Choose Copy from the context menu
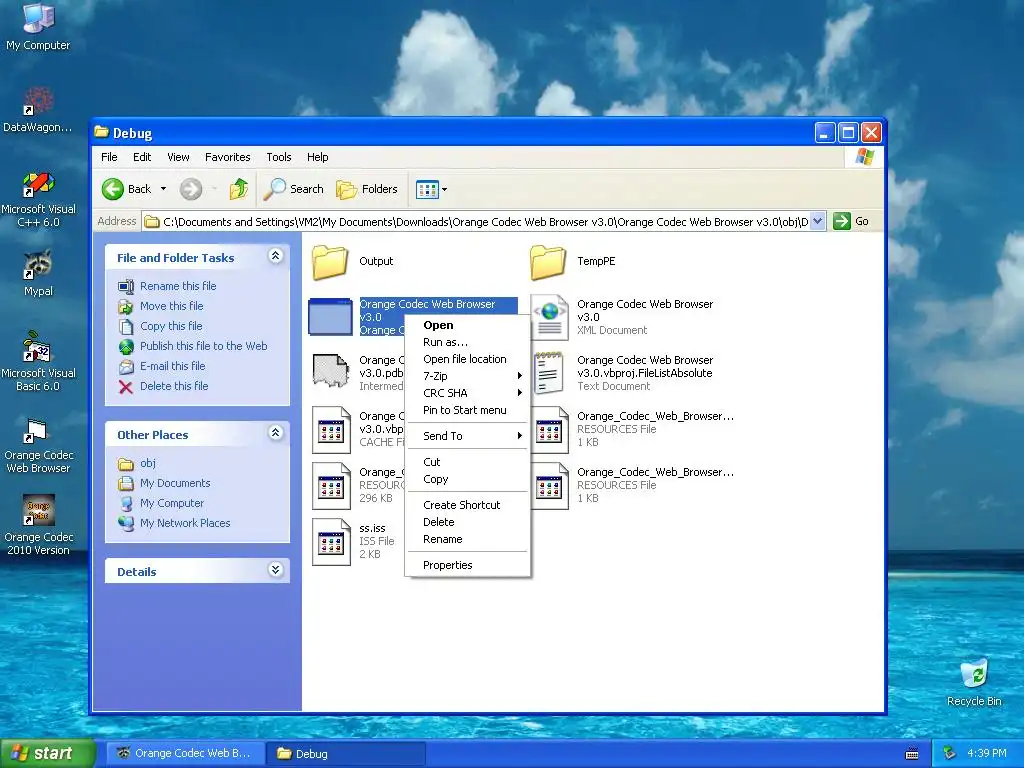The width and height of the screenshot is (1024, 768). 468,479
